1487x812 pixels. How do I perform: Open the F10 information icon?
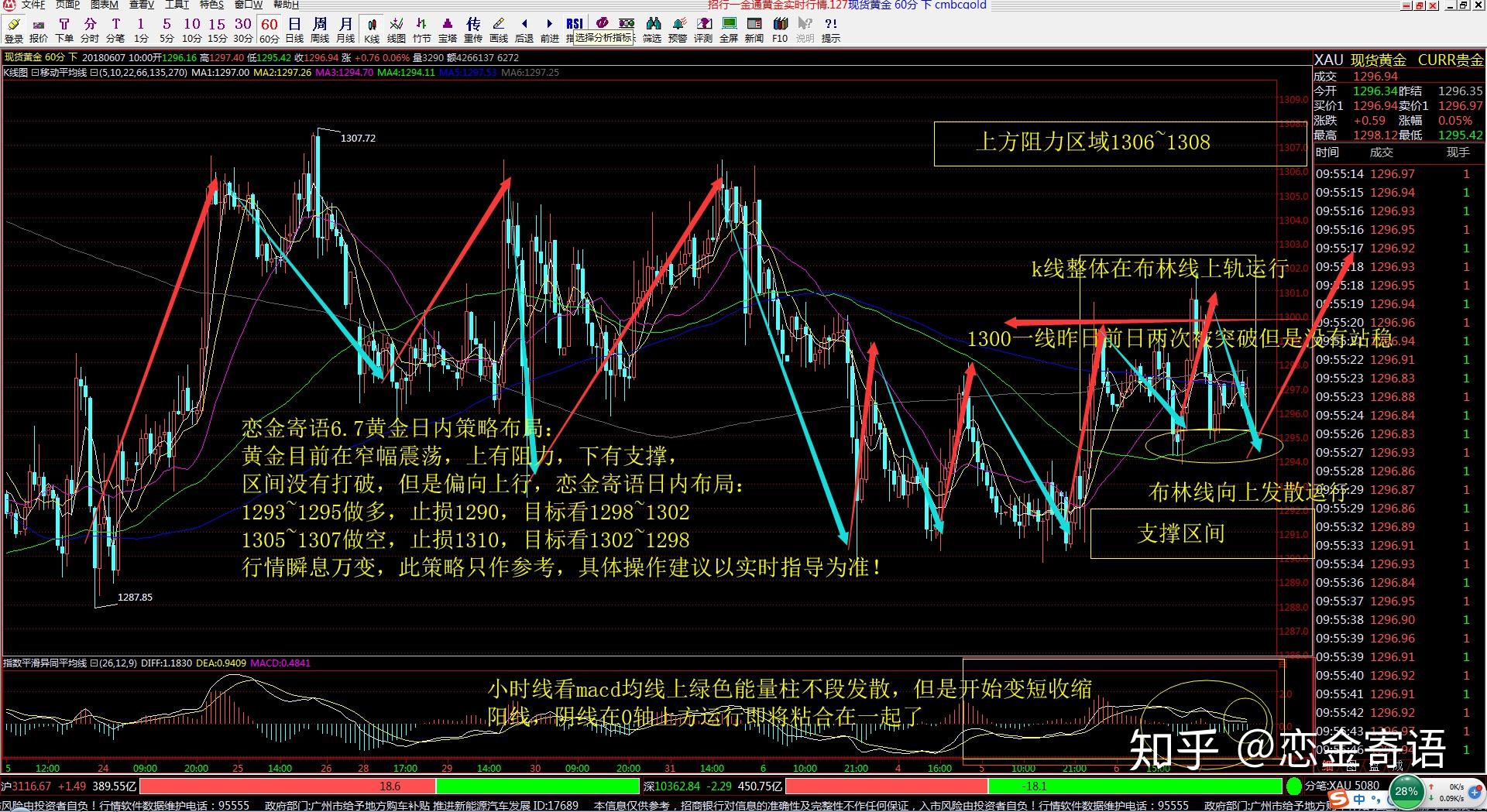coord(780,30)
